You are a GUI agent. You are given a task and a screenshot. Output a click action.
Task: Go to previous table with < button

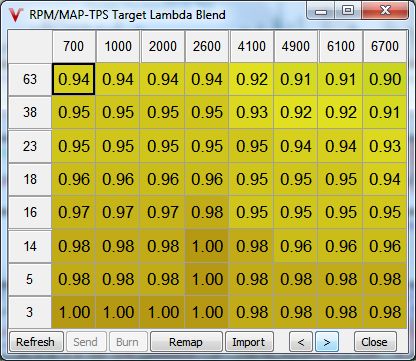point(301,342)
